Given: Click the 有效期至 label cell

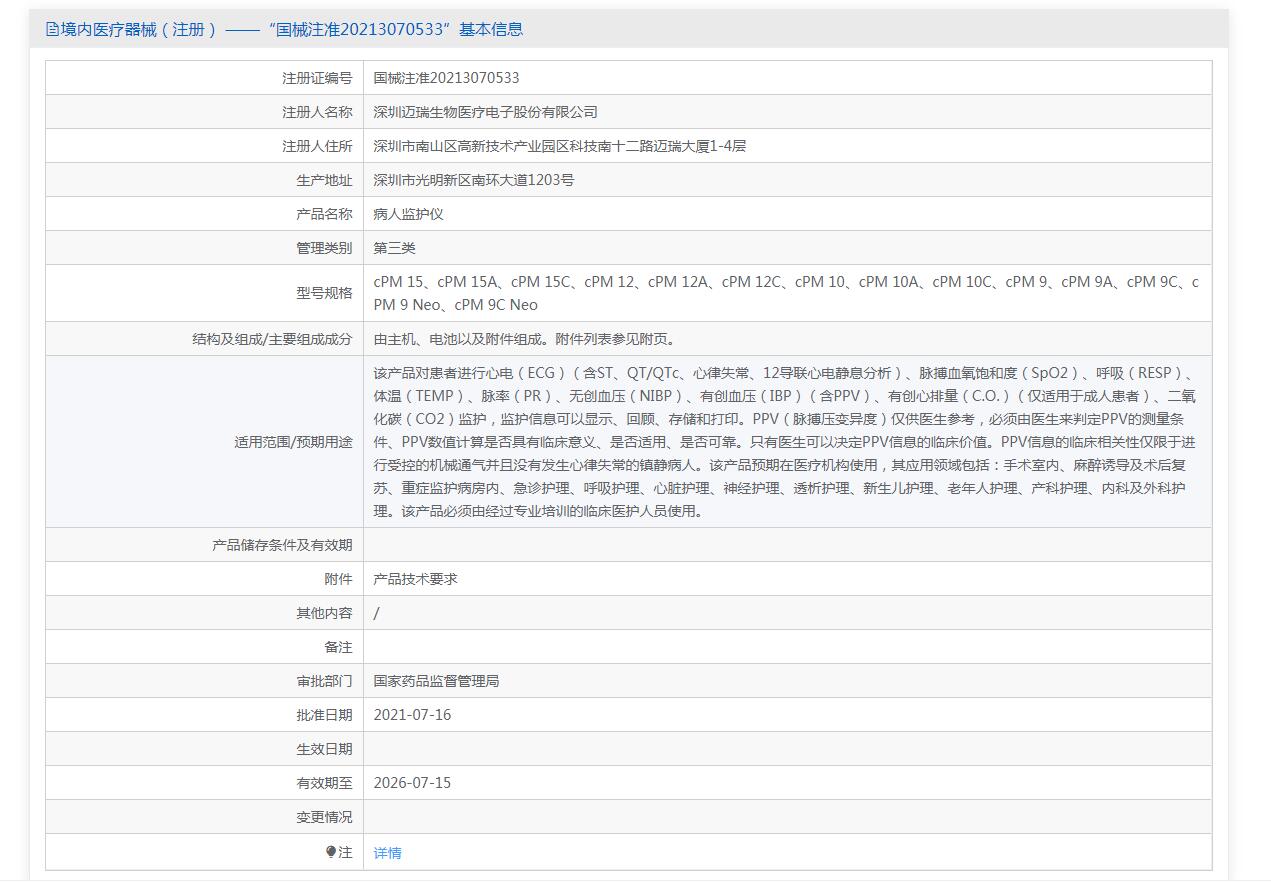Looking at the screenshot, I should click(204, 783).
